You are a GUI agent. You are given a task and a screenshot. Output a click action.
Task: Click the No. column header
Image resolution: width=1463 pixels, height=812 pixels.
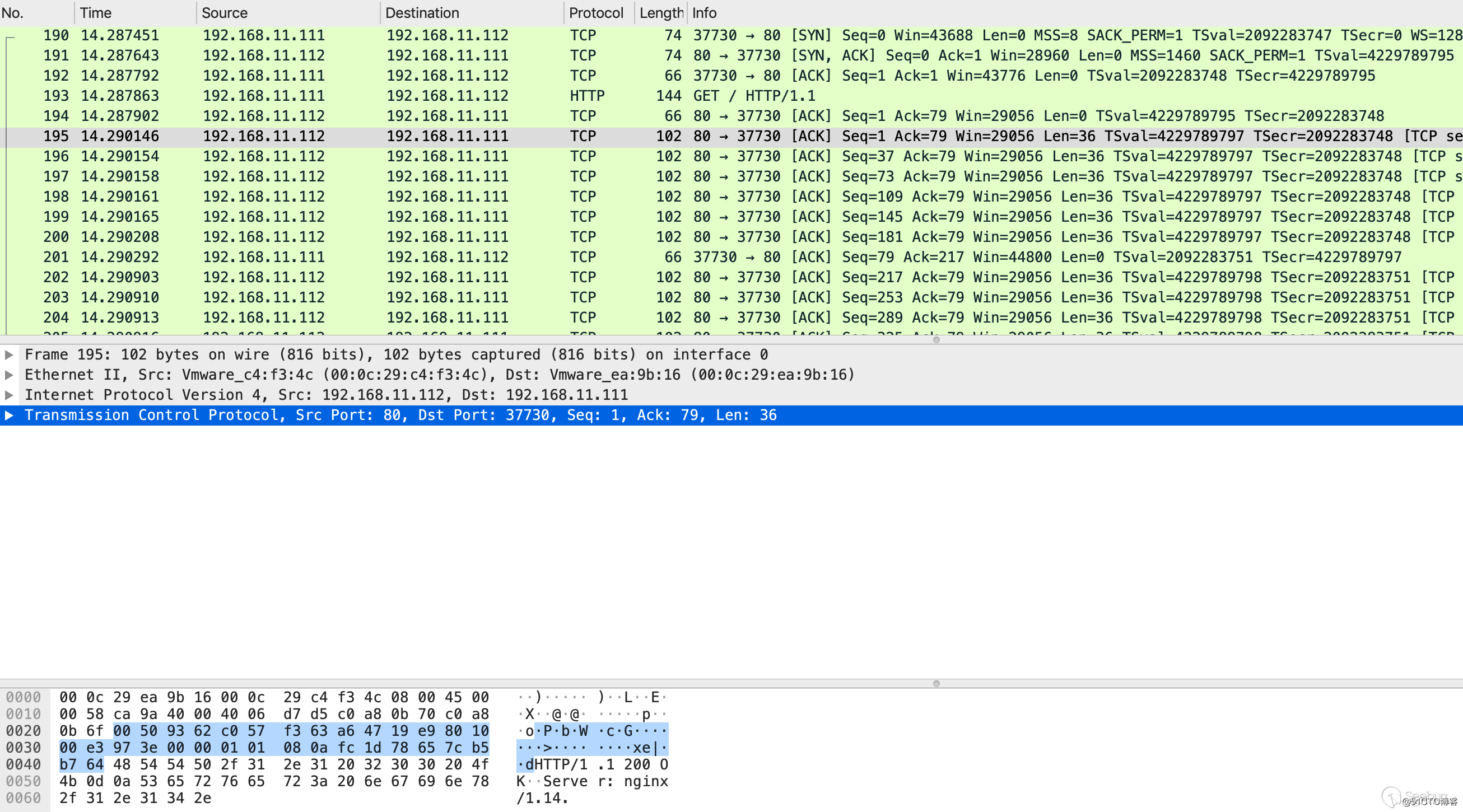point(12,12)
